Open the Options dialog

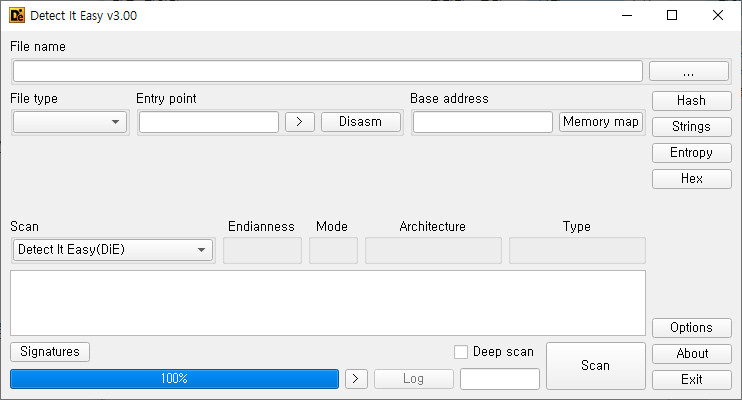click(691, 328)
